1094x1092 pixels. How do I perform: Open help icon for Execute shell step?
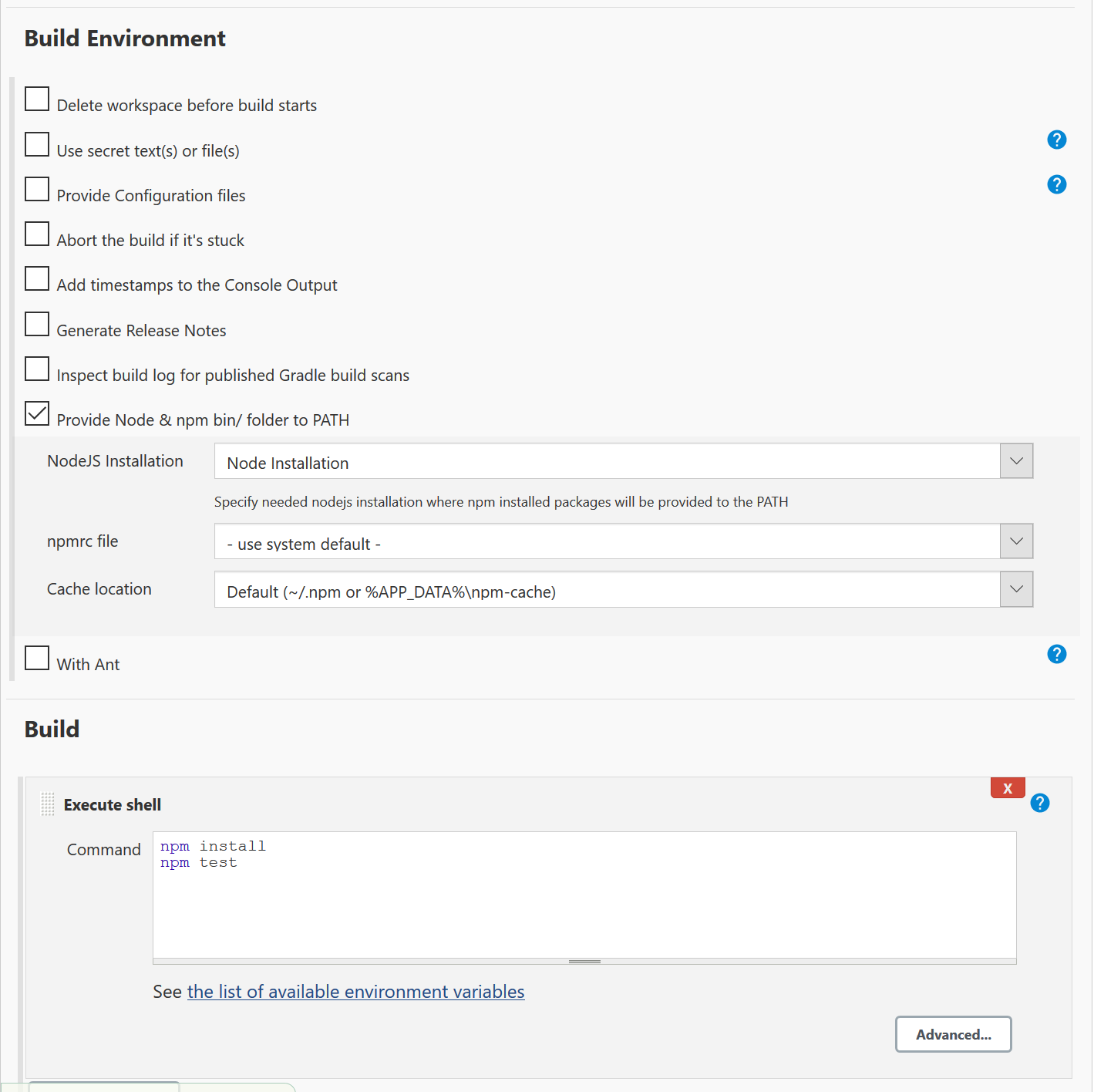pos(1039,803)
